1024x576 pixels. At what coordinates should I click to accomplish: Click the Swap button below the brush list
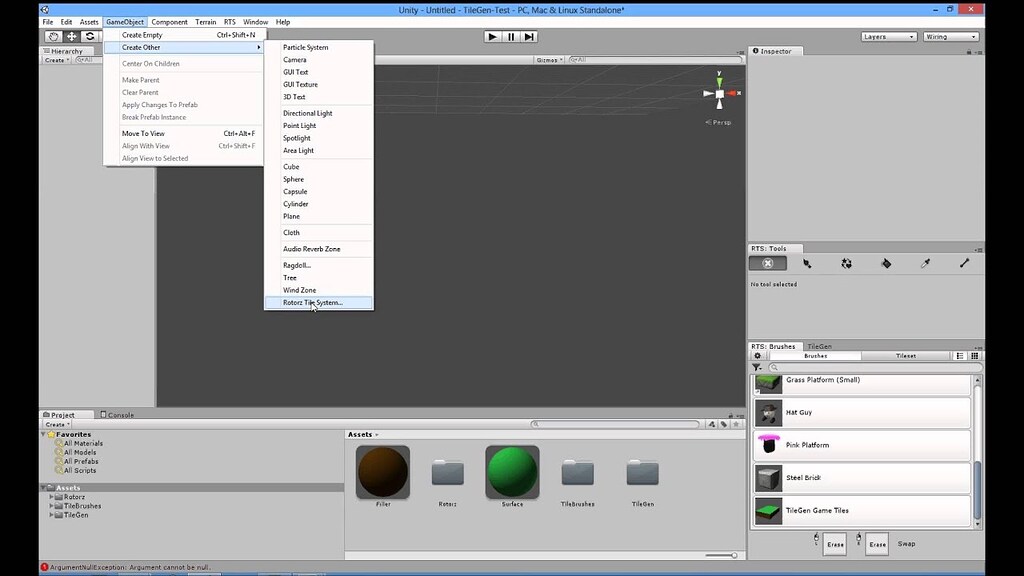coord(906,544)
